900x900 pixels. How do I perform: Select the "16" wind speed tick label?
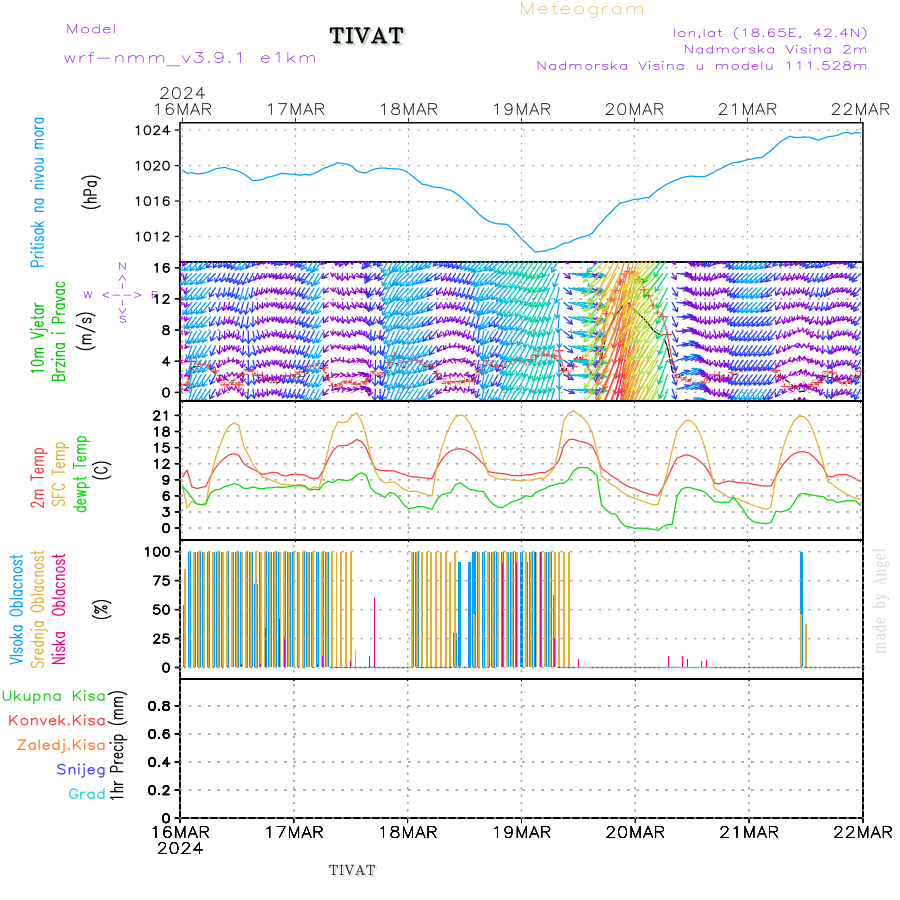(162, 268)
